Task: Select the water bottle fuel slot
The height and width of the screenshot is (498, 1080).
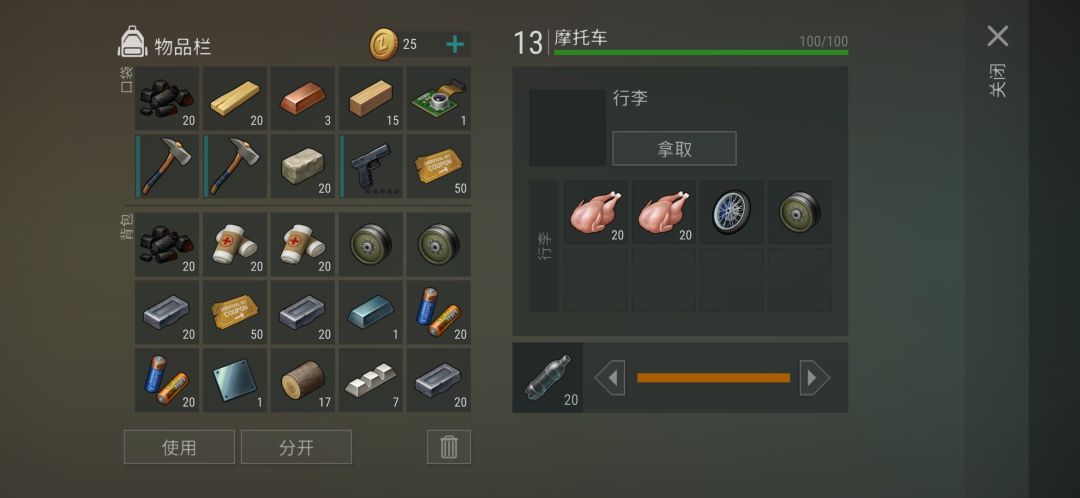Action: (x=548, y=378)
